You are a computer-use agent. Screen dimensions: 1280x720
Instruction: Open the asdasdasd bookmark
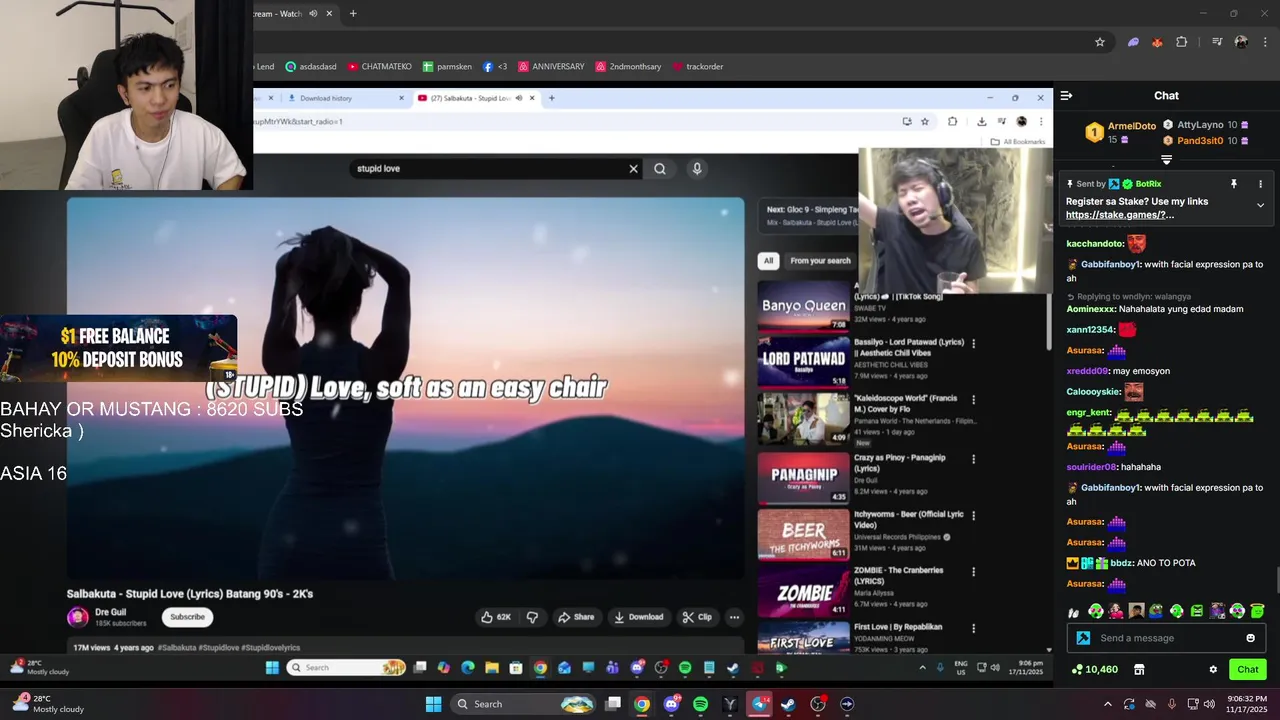click(311, 67)
